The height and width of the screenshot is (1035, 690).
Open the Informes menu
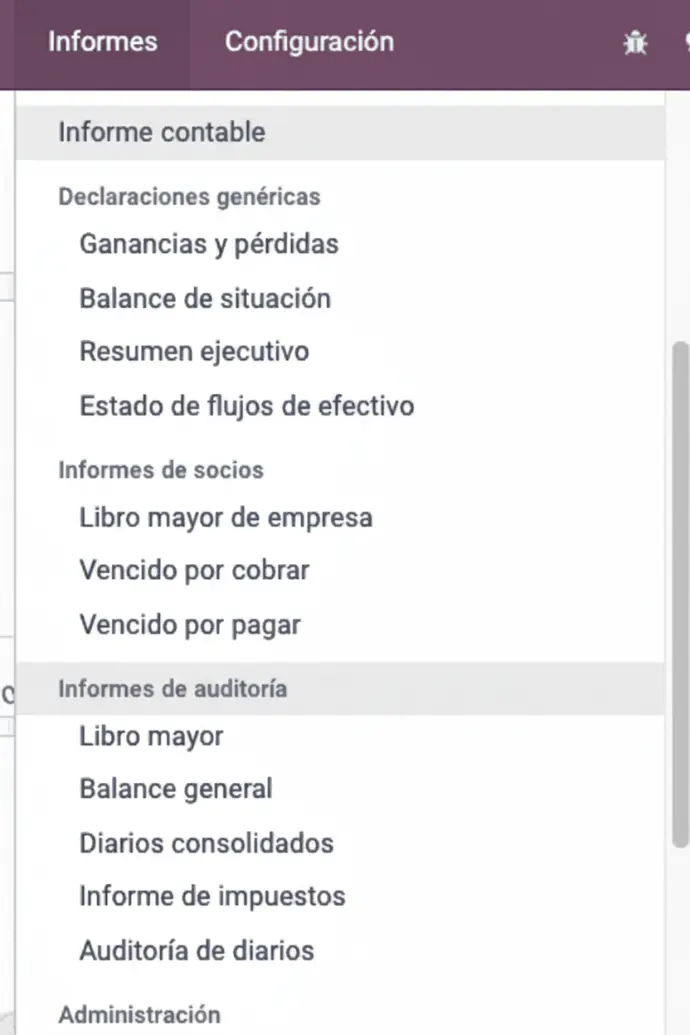103,42
